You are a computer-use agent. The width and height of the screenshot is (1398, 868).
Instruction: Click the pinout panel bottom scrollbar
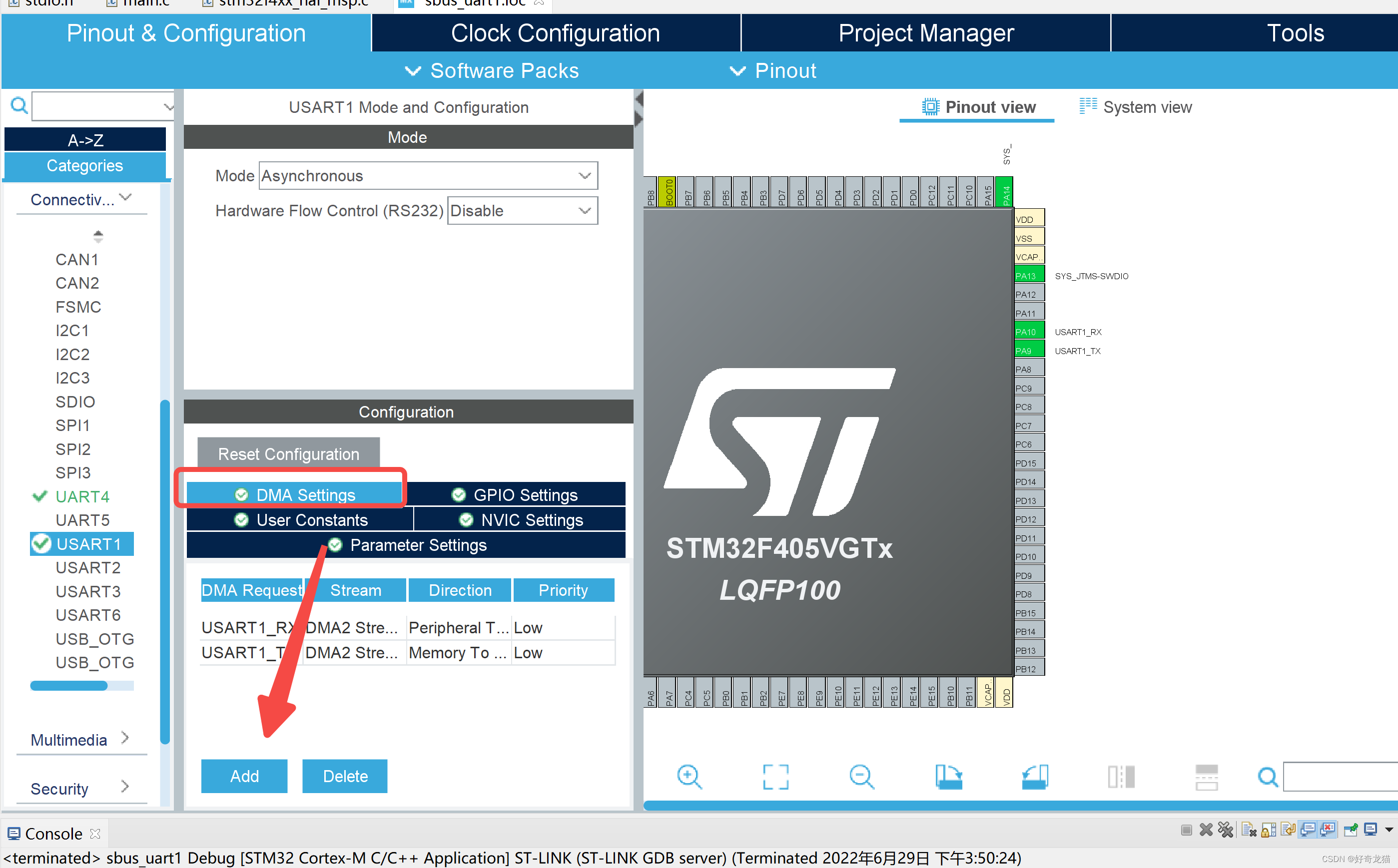(x=1021, y=805)
